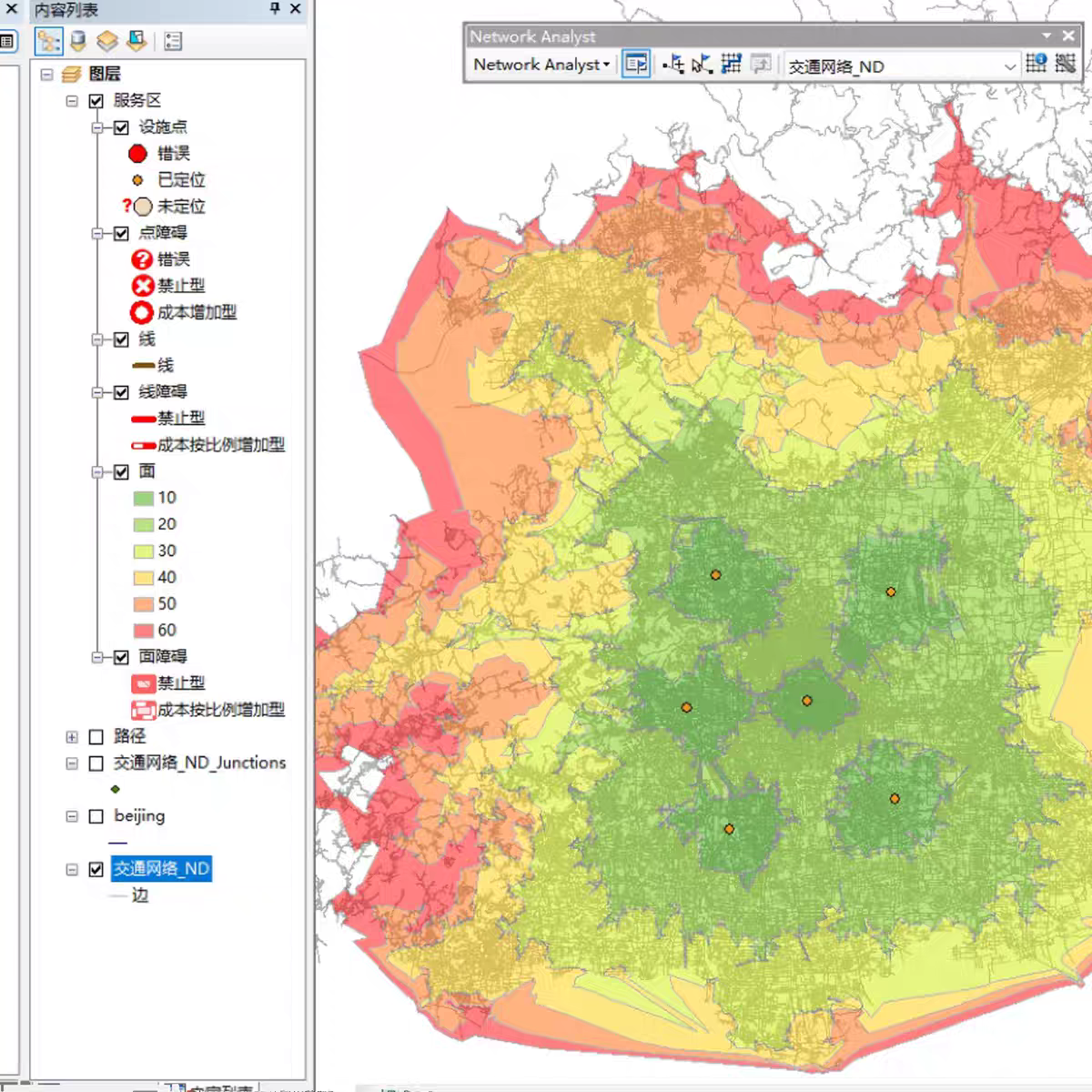Open the contents list Options icon
This screenshot has width=1092, height=1092.
click(x=172, y=41)
